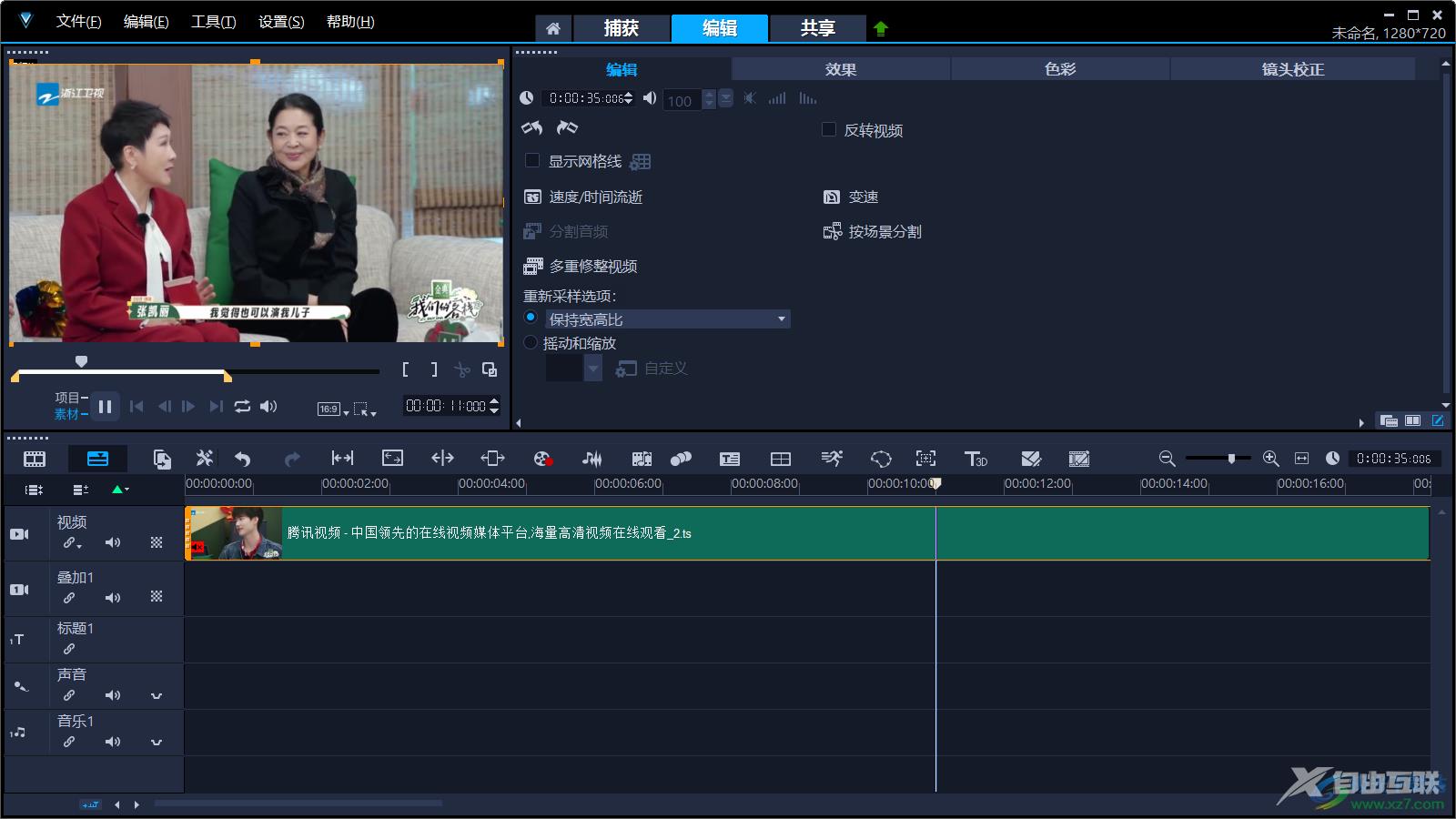1456x819 pixels.
Task: Switch to the 捕获 capture tab
Action: [622, 28]
